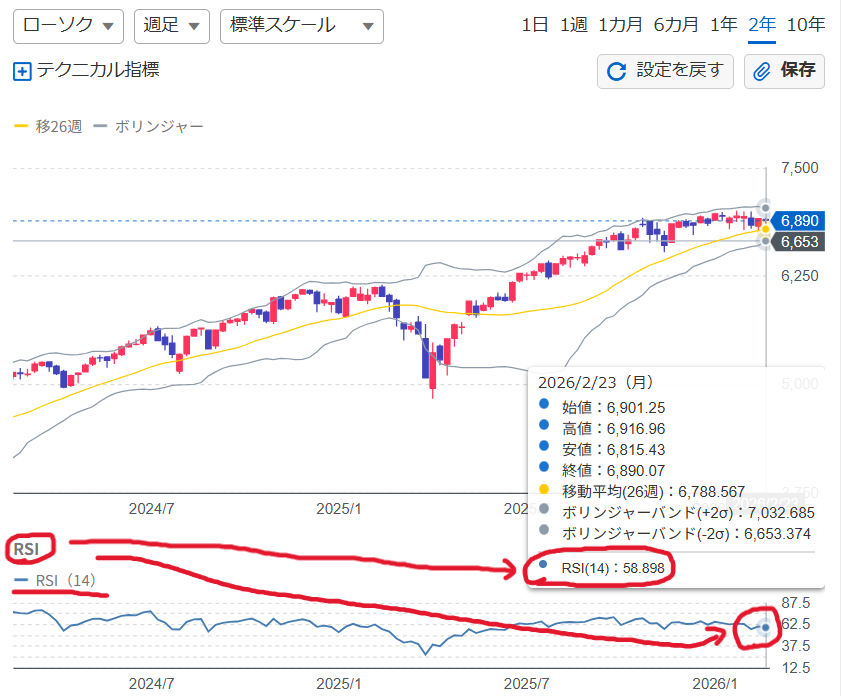
Task: Open the ローソク chart type dropdown
Action: (68, 26)
